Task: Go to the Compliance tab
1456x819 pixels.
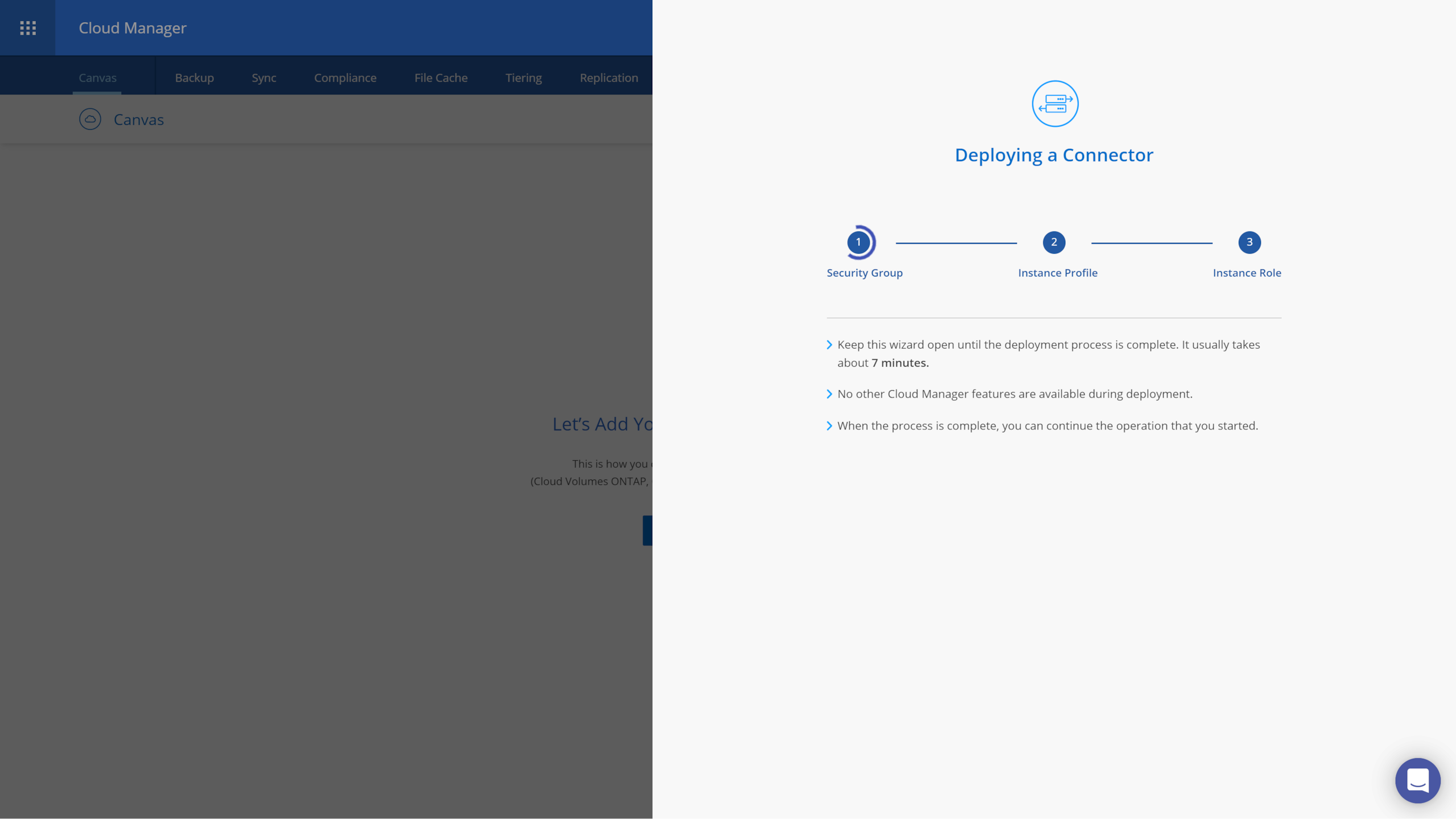Action: (345, 78)
